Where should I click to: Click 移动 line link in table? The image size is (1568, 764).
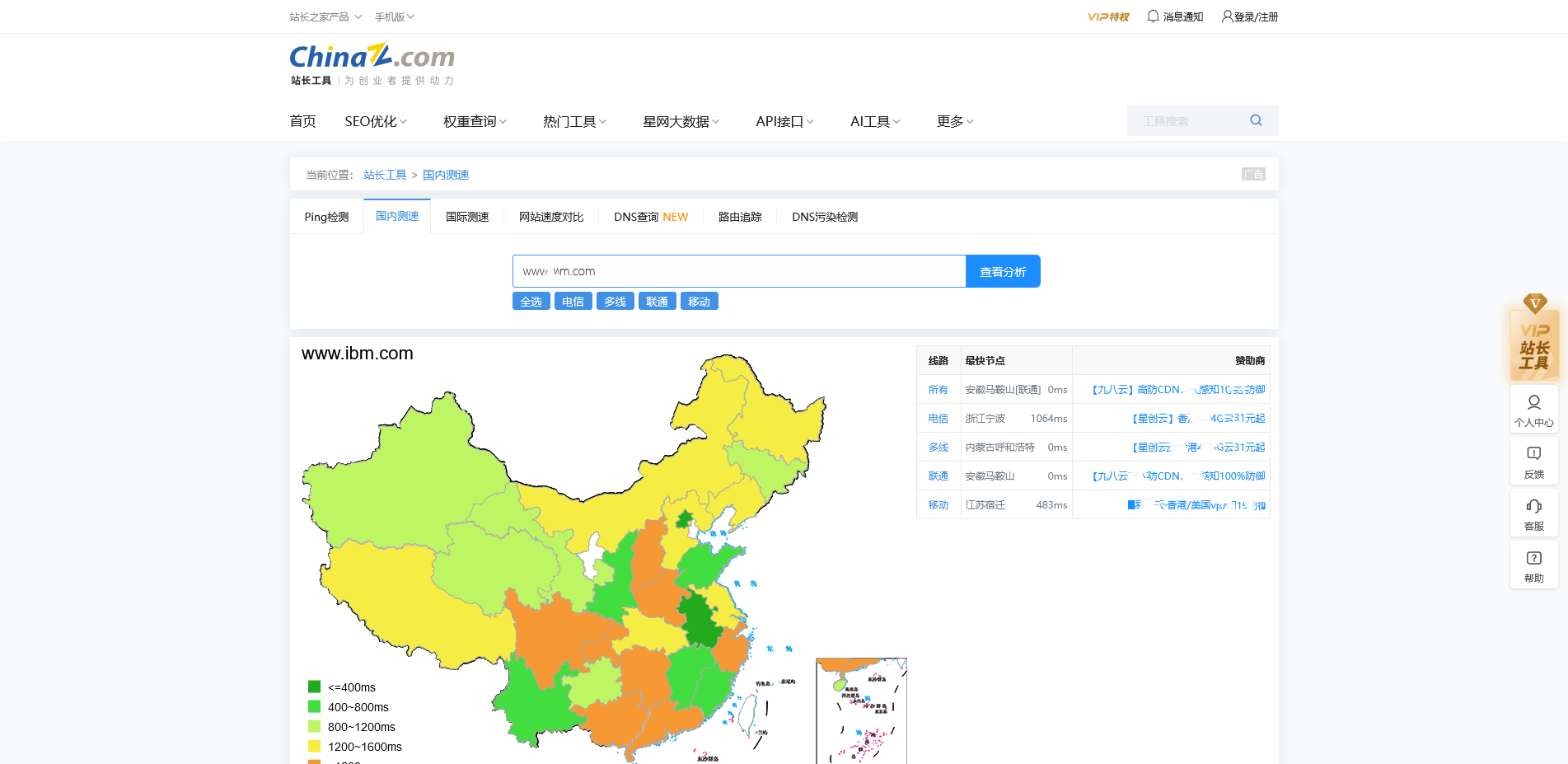coord(938,505)
